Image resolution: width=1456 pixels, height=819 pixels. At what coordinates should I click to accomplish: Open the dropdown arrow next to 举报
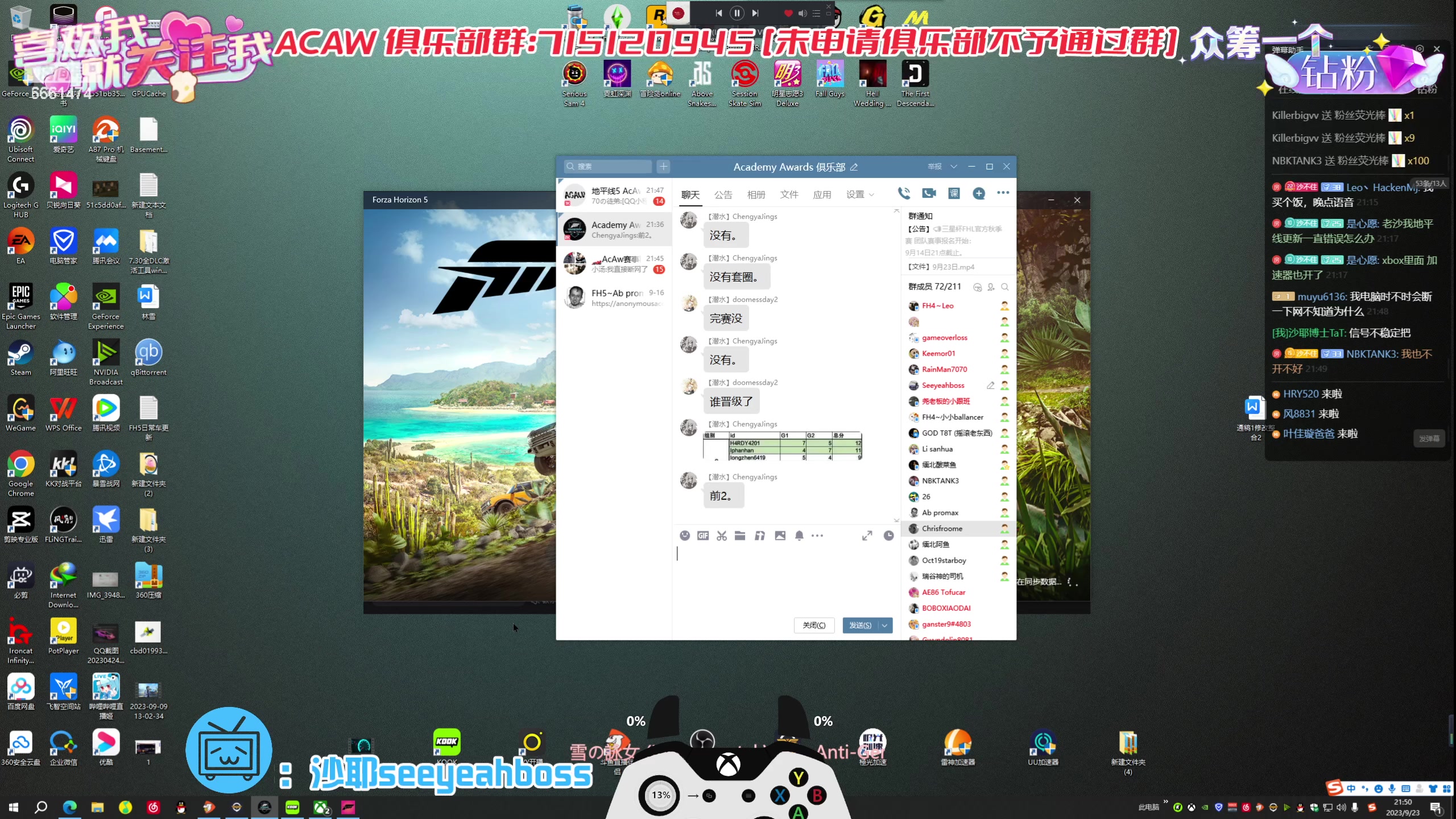(954, 167)
